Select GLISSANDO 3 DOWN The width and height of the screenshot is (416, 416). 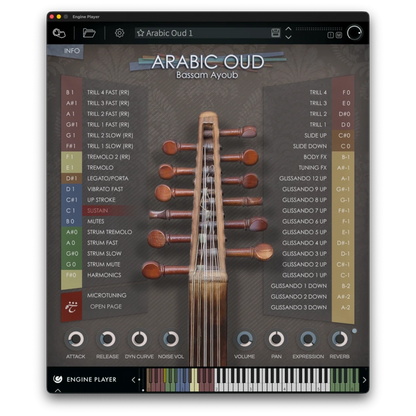299,307
